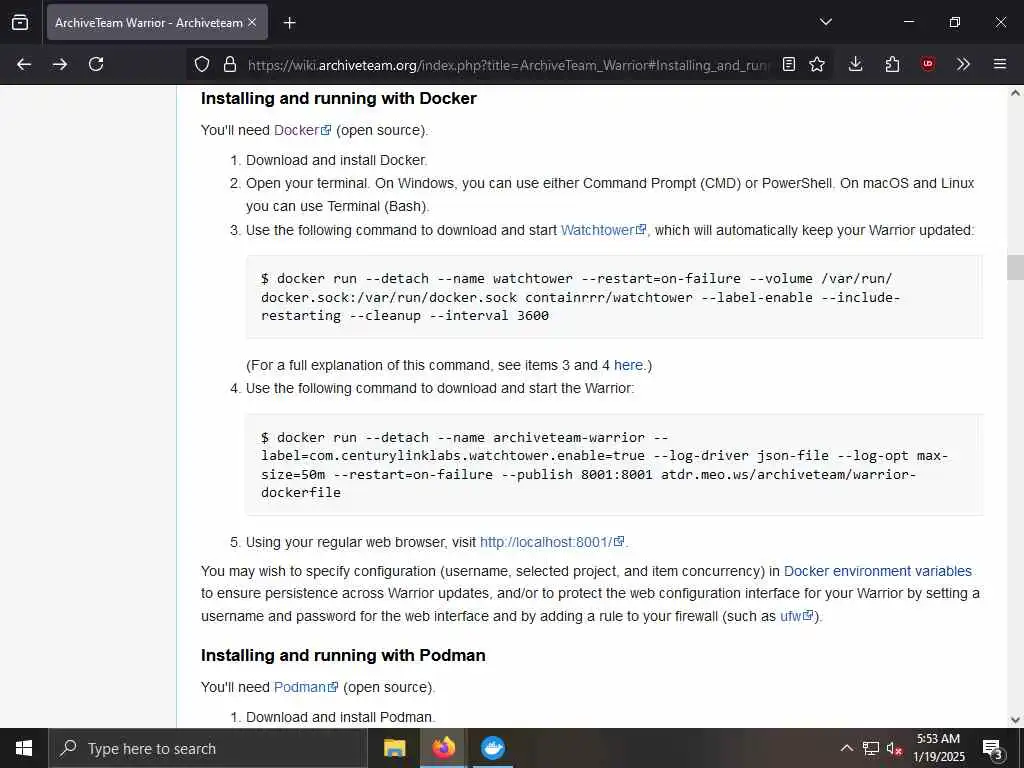The width and height of the screenshot is (1024, 768).
Task: Bookmark this page with the star icon
Action: 817,64
